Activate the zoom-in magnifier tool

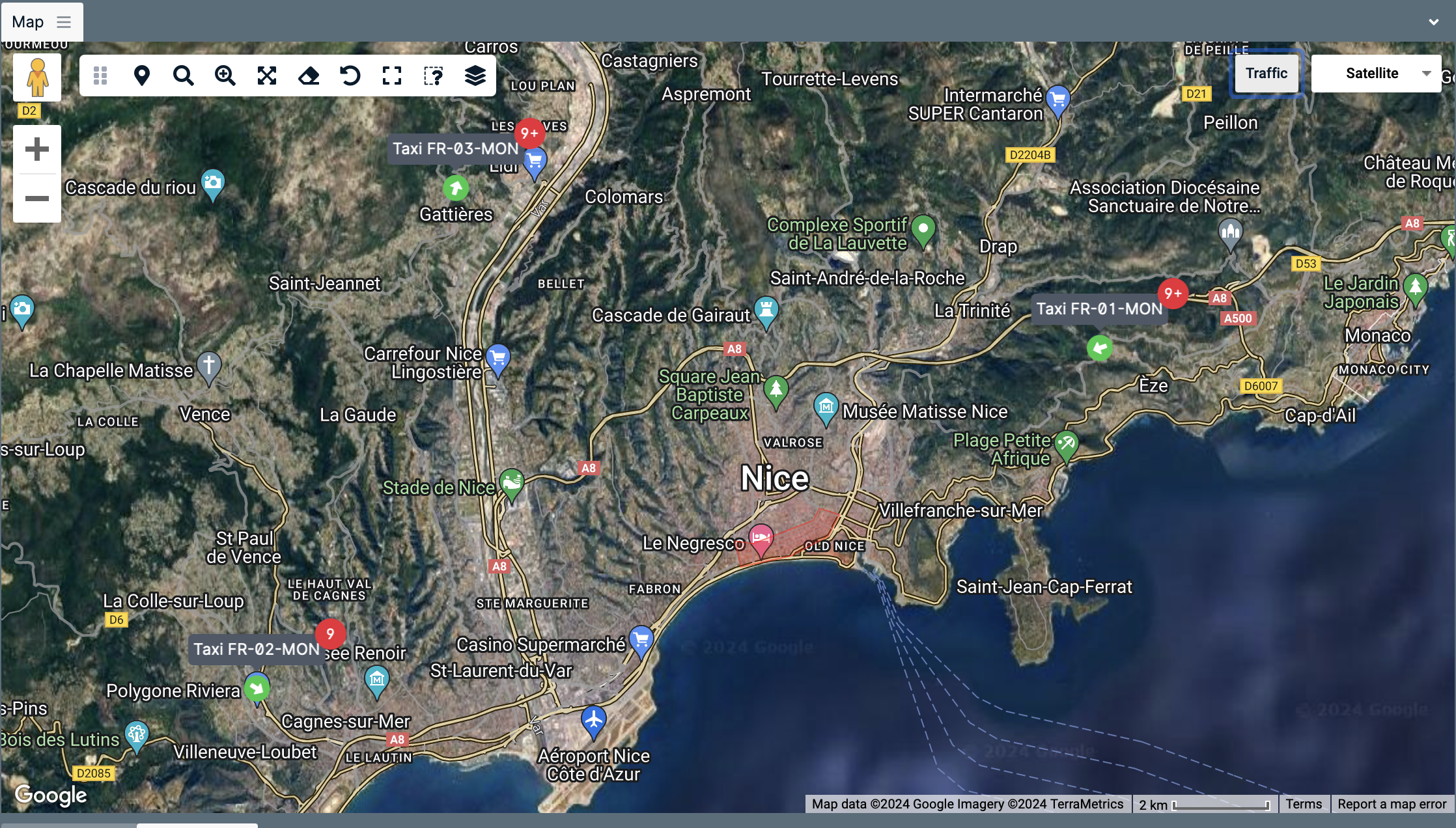pyautogui.click(x=225, y=76)
